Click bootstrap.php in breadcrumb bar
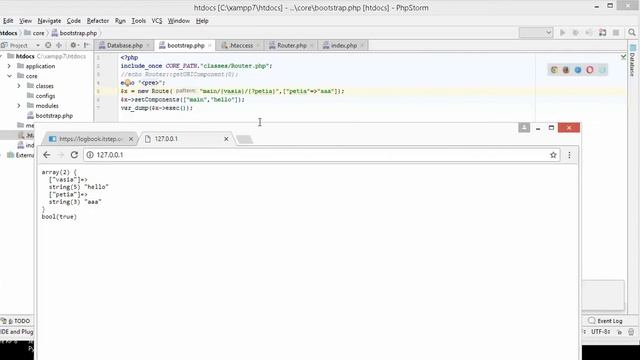 (78, 33)
